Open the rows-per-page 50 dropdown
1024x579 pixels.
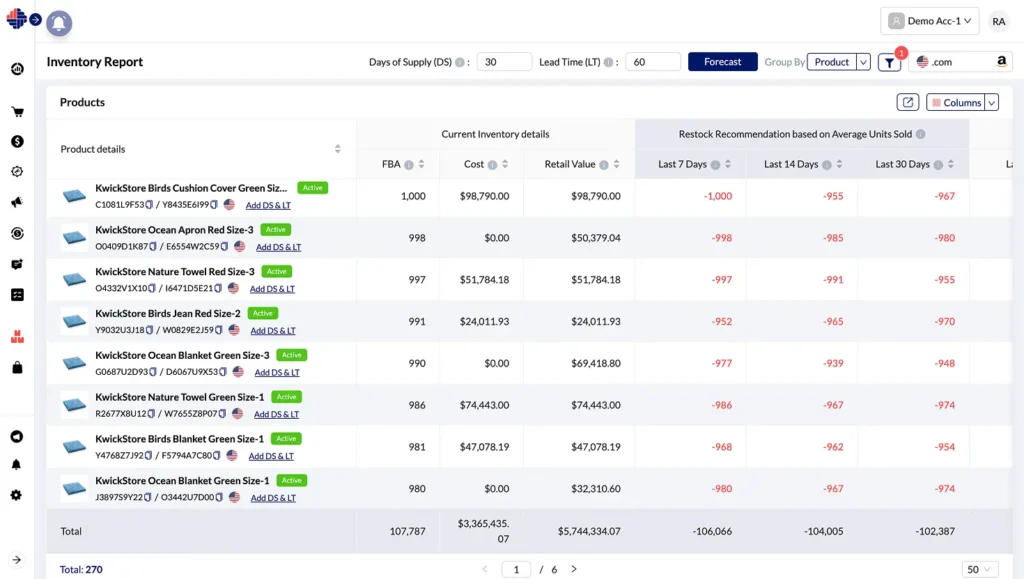coord(979,569)
